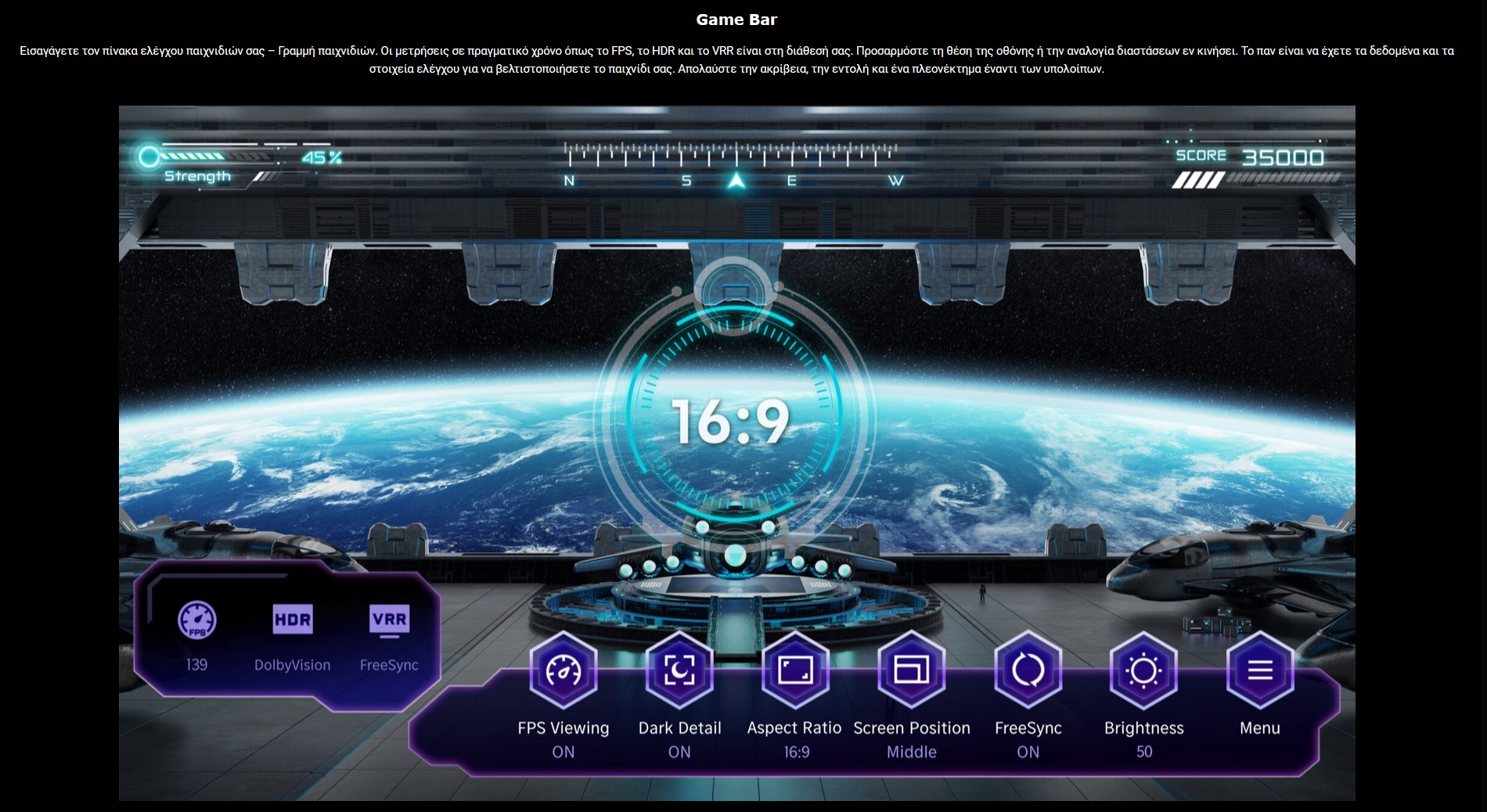The width and height of the screenshot is (1487, 812).
Task: Click the W compass letter
Action: (x=896, y=181)
